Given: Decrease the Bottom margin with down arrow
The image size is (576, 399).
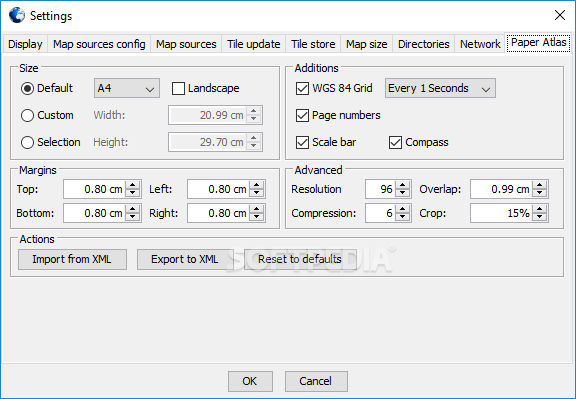Looking at the screenshot, I should tap(133, 217).
